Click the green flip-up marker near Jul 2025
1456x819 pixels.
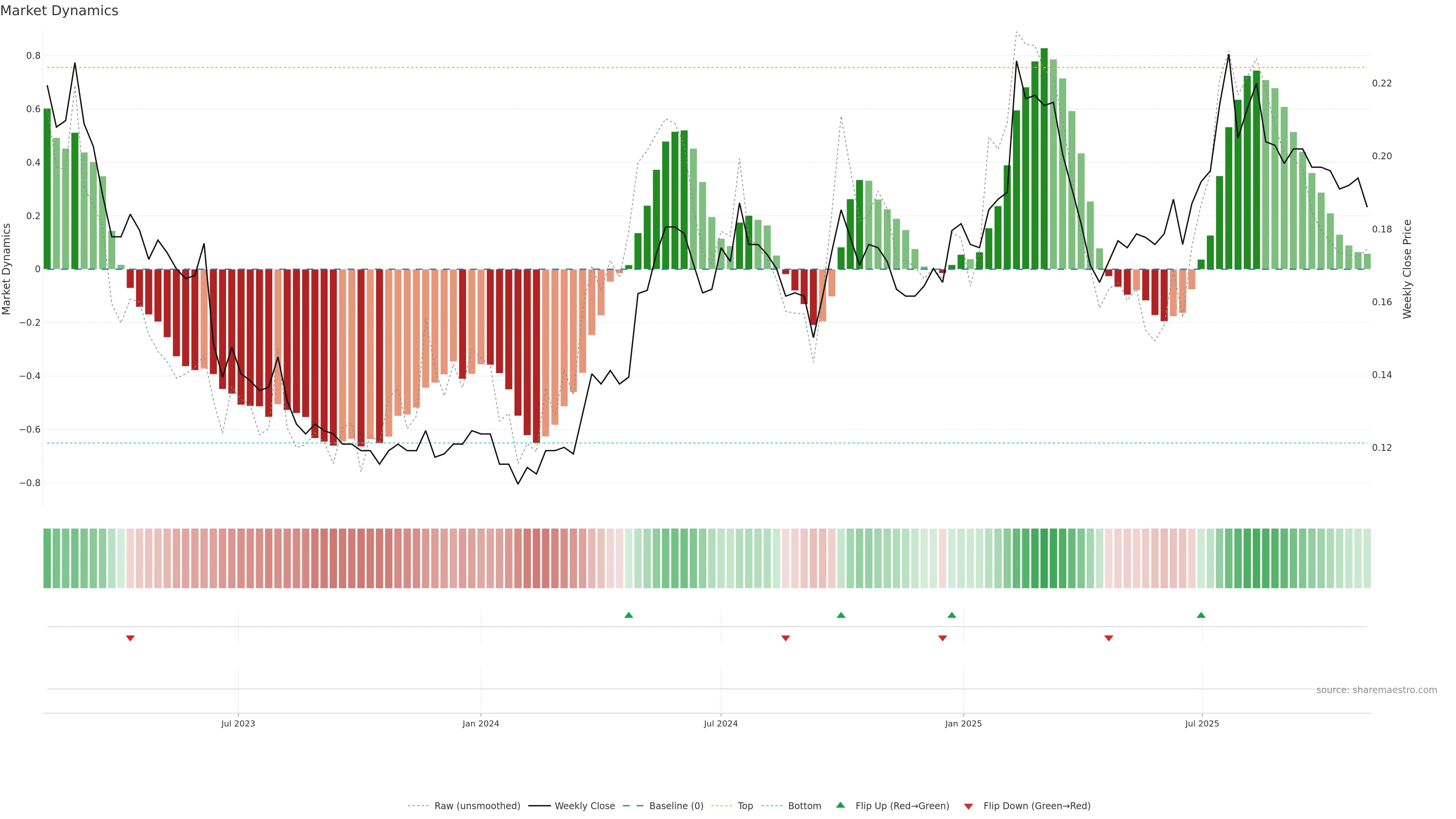1201,615
